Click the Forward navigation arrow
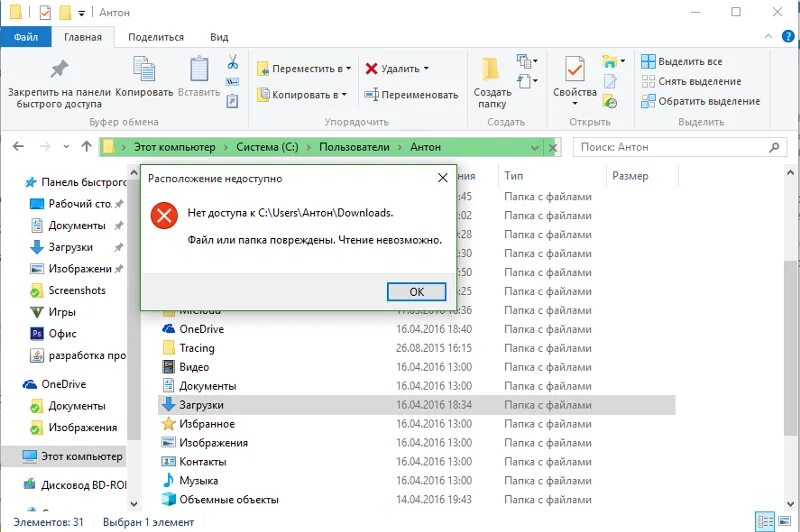 tap(45, 146)
